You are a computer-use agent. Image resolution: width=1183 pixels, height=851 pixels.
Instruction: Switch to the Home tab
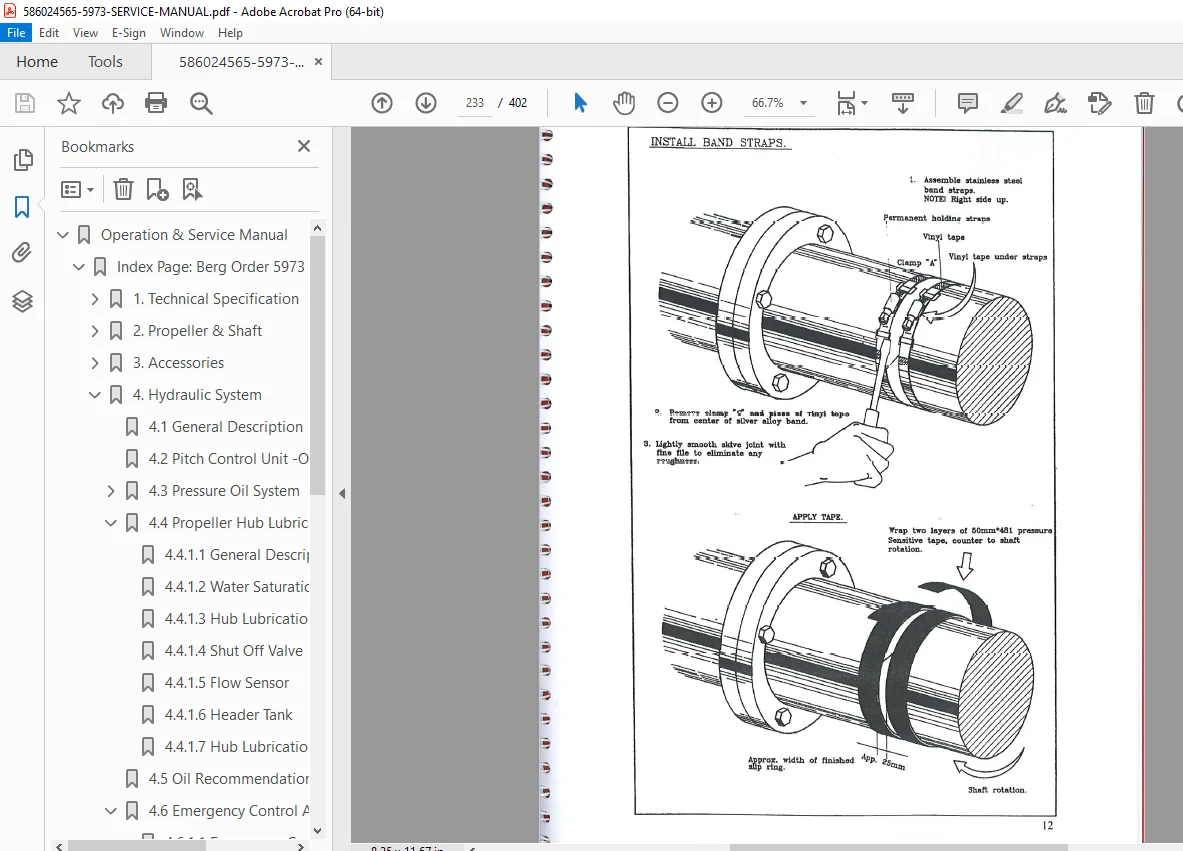tap(37, 62)
